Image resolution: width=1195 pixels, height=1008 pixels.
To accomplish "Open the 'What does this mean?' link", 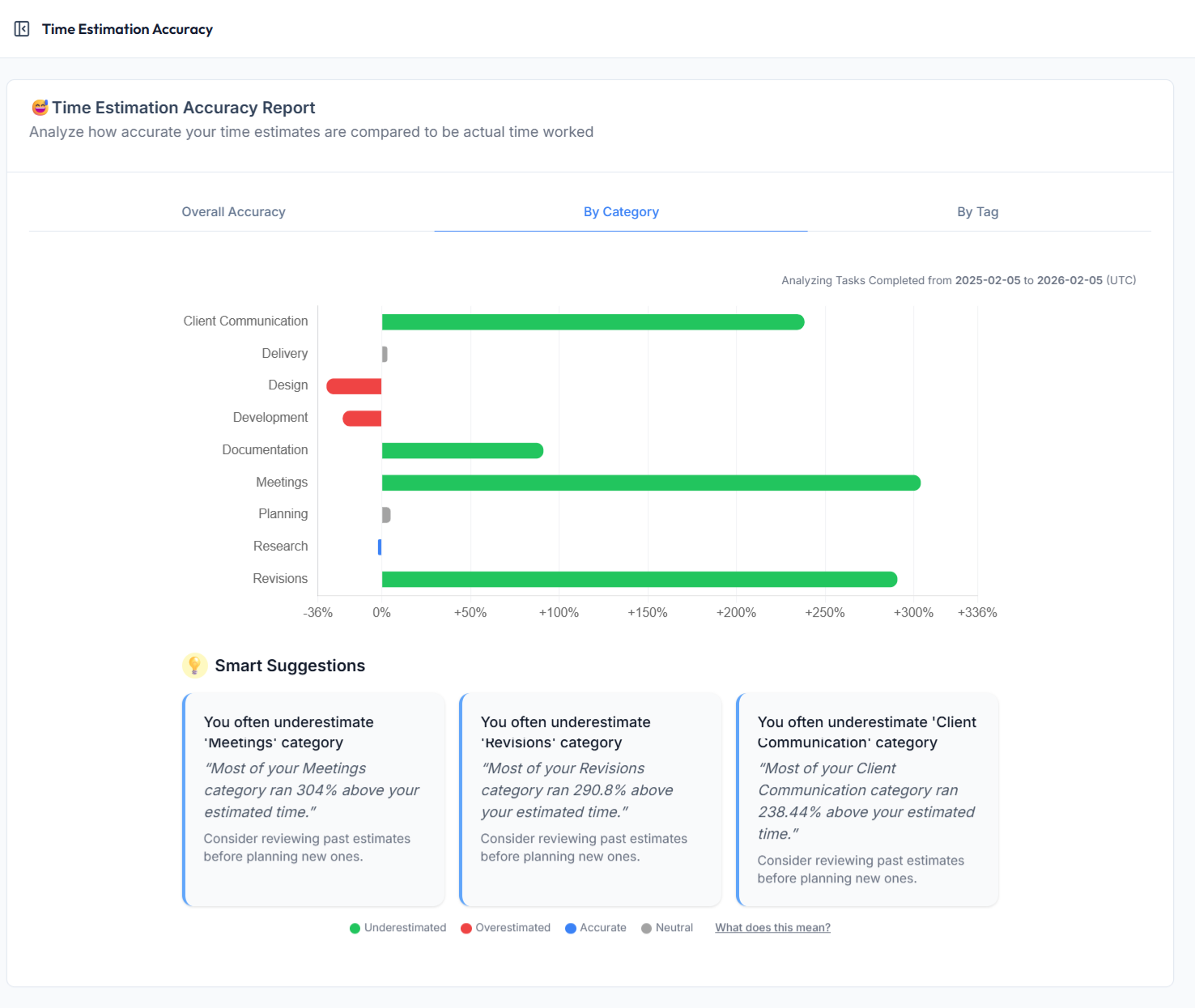I will (772, 928).
